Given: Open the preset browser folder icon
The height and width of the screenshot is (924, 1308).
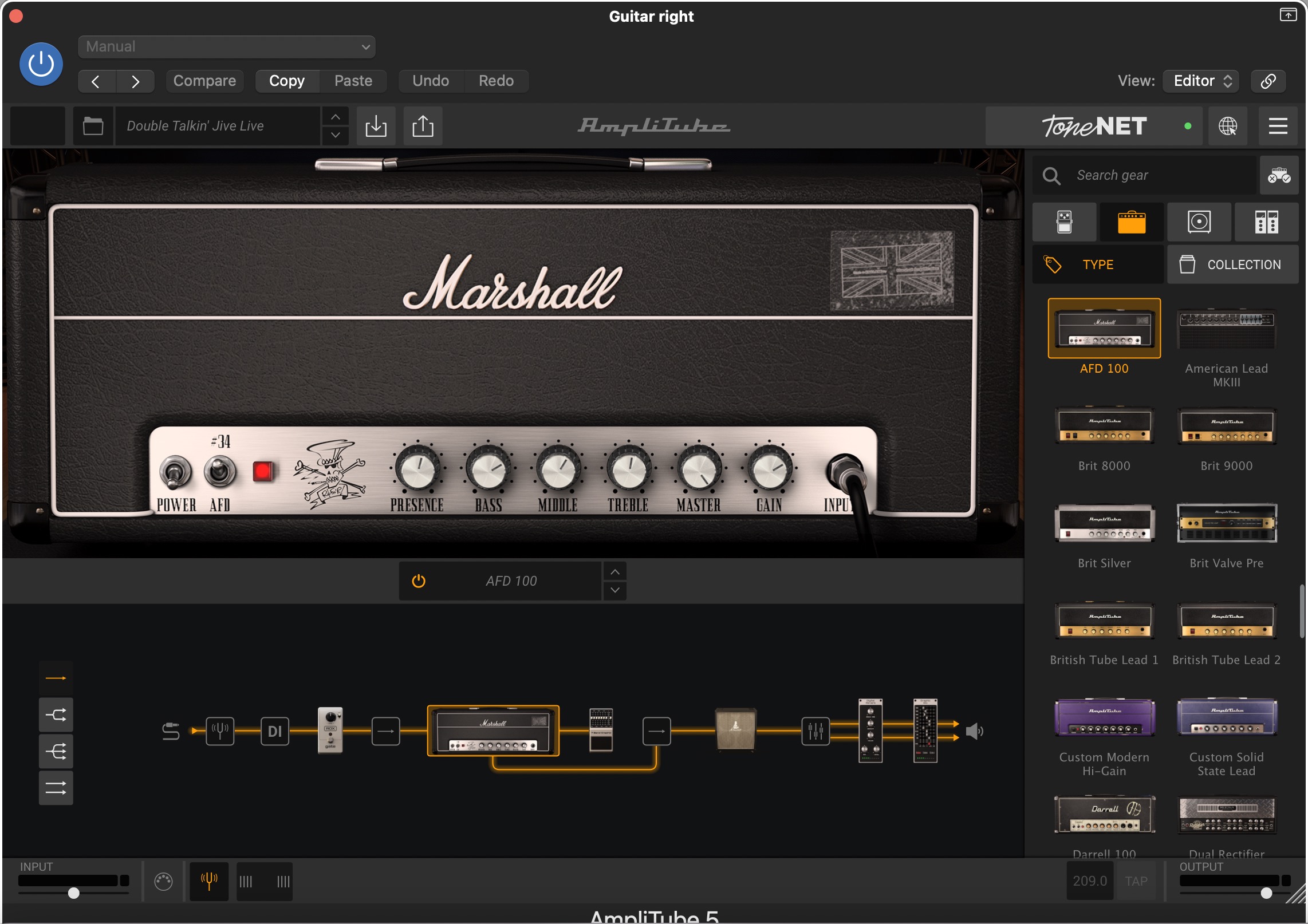Looking at the screenshot, I should click(x=93, y=126).
